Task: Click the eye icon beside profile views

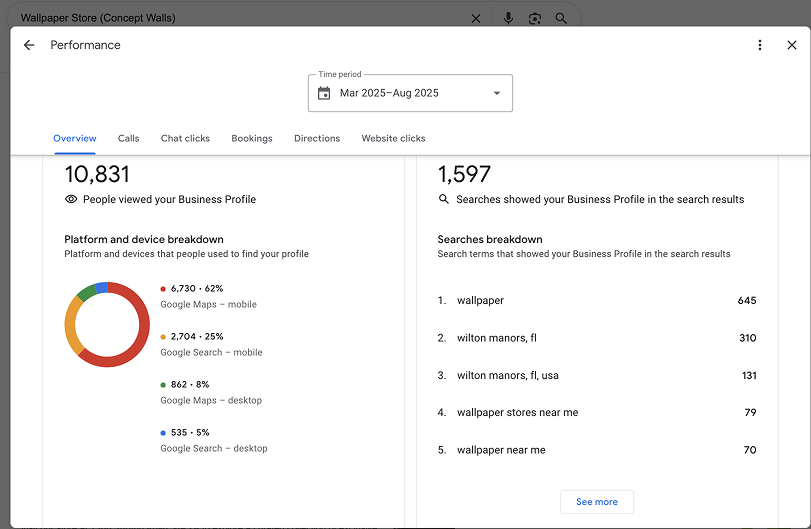Action: [x=71, y=199]
